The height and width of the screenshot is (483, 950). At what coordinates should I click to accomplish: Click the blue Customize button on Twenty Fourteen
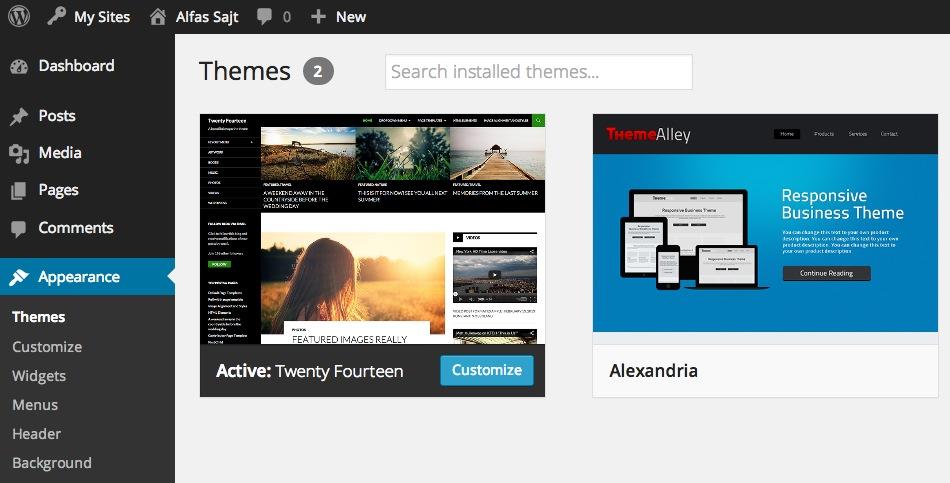click(x=487, y=370)
